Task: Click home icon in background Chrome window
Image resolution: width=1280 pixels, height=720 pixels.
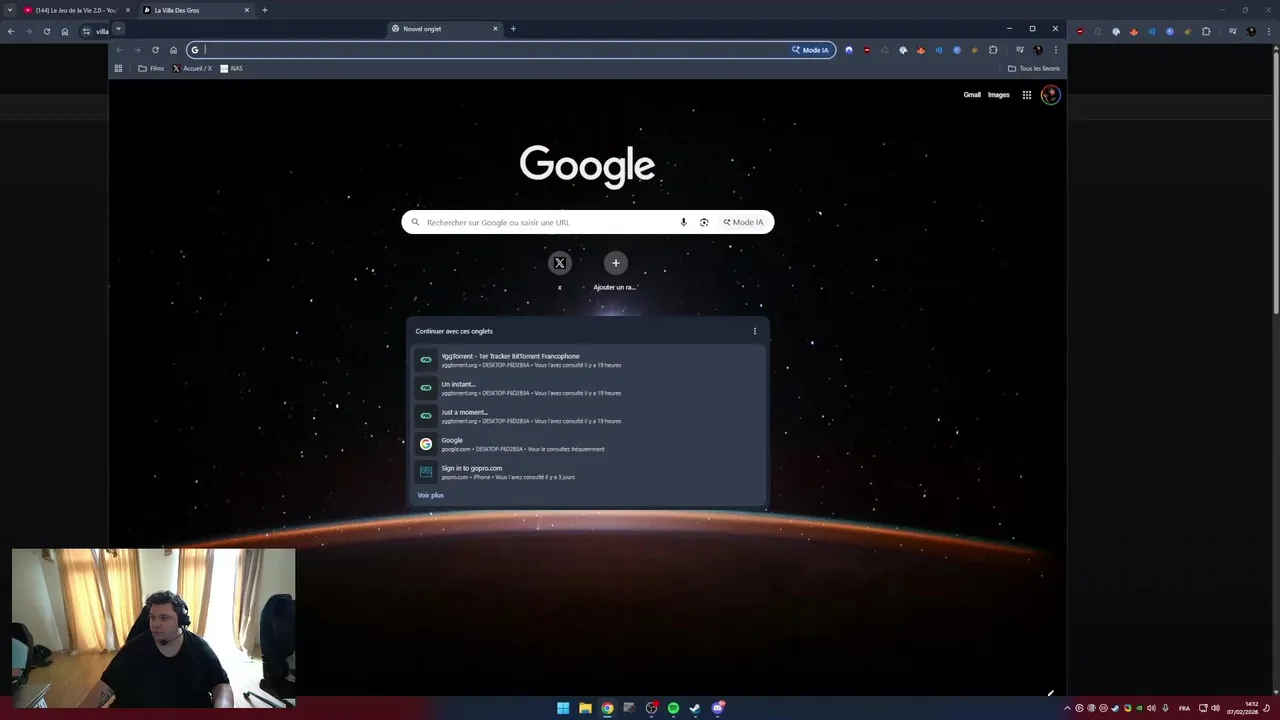Action: (65, 31)
